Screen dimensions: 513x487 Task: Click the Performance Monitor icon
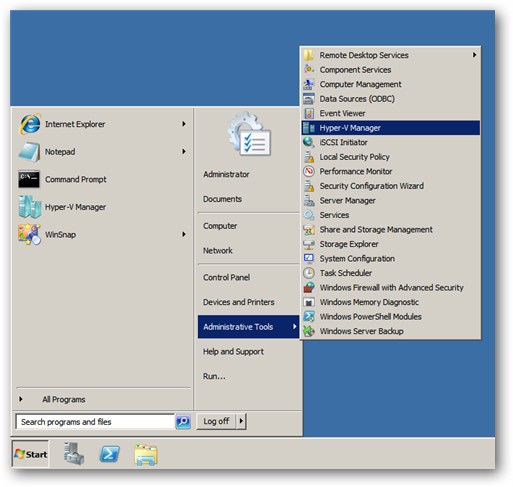(x=309, y=171)
